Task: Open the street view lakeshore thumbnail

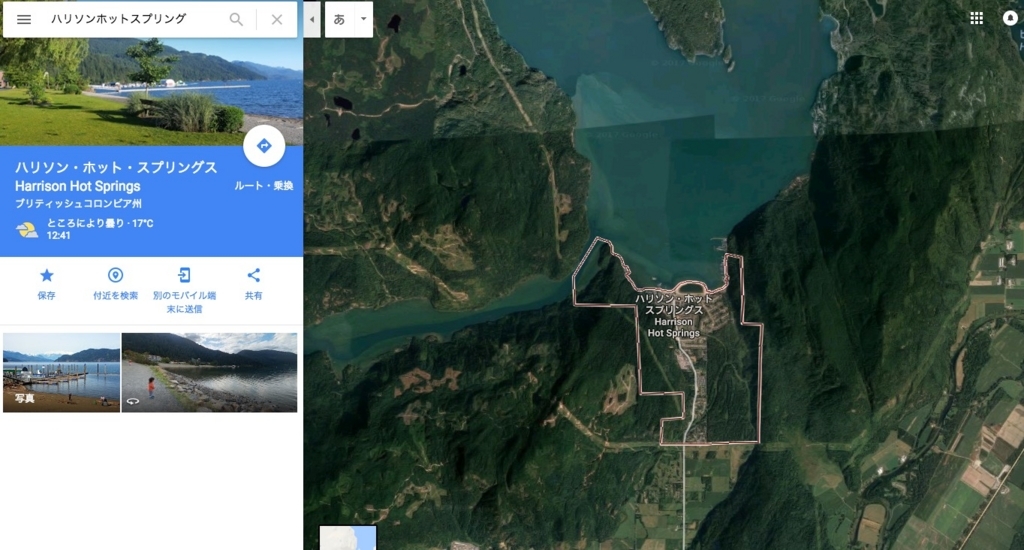Action: pos(209,372)
